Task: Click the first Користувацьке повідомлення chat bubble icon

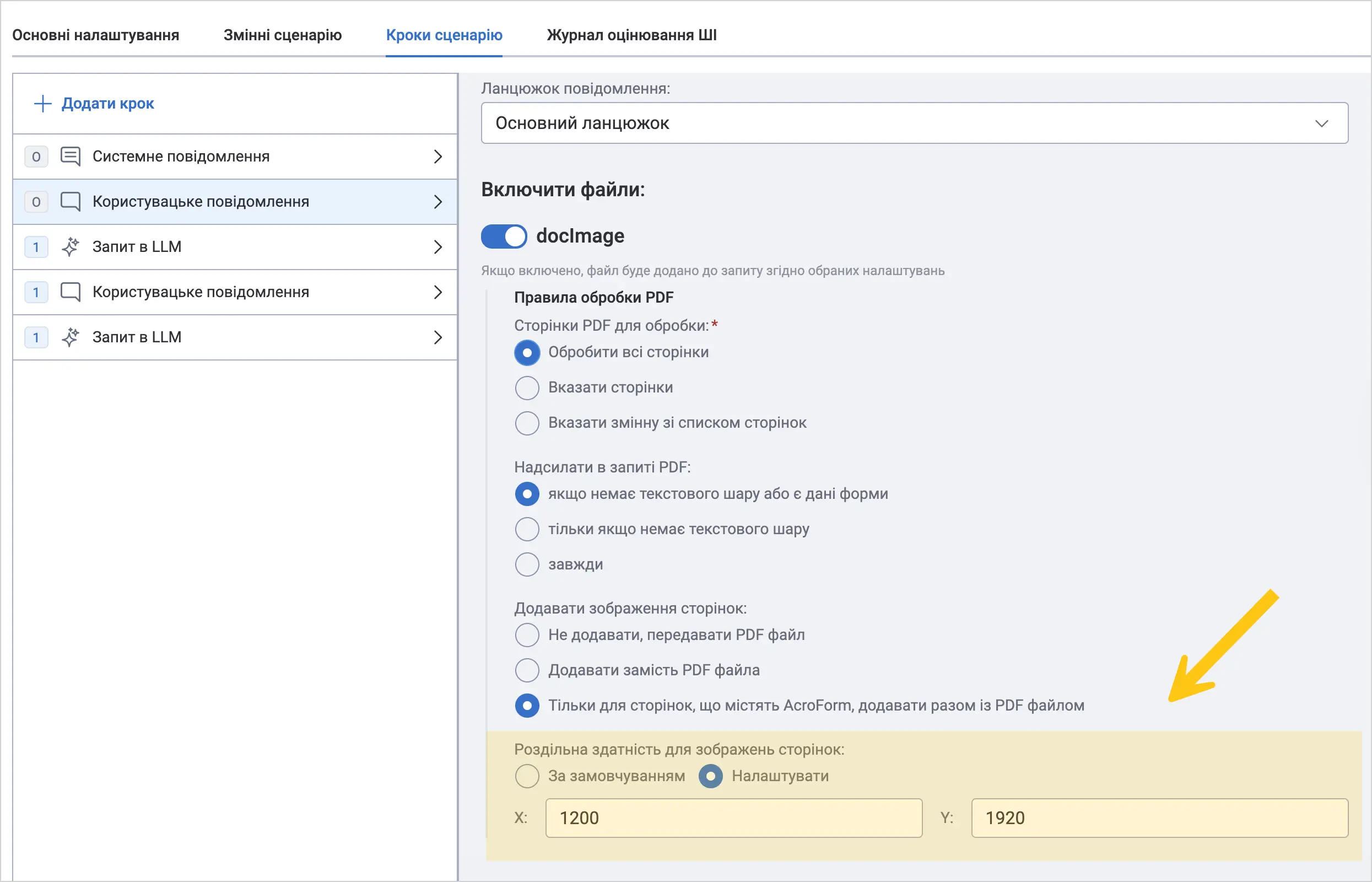Action: [x=71, y=202]
